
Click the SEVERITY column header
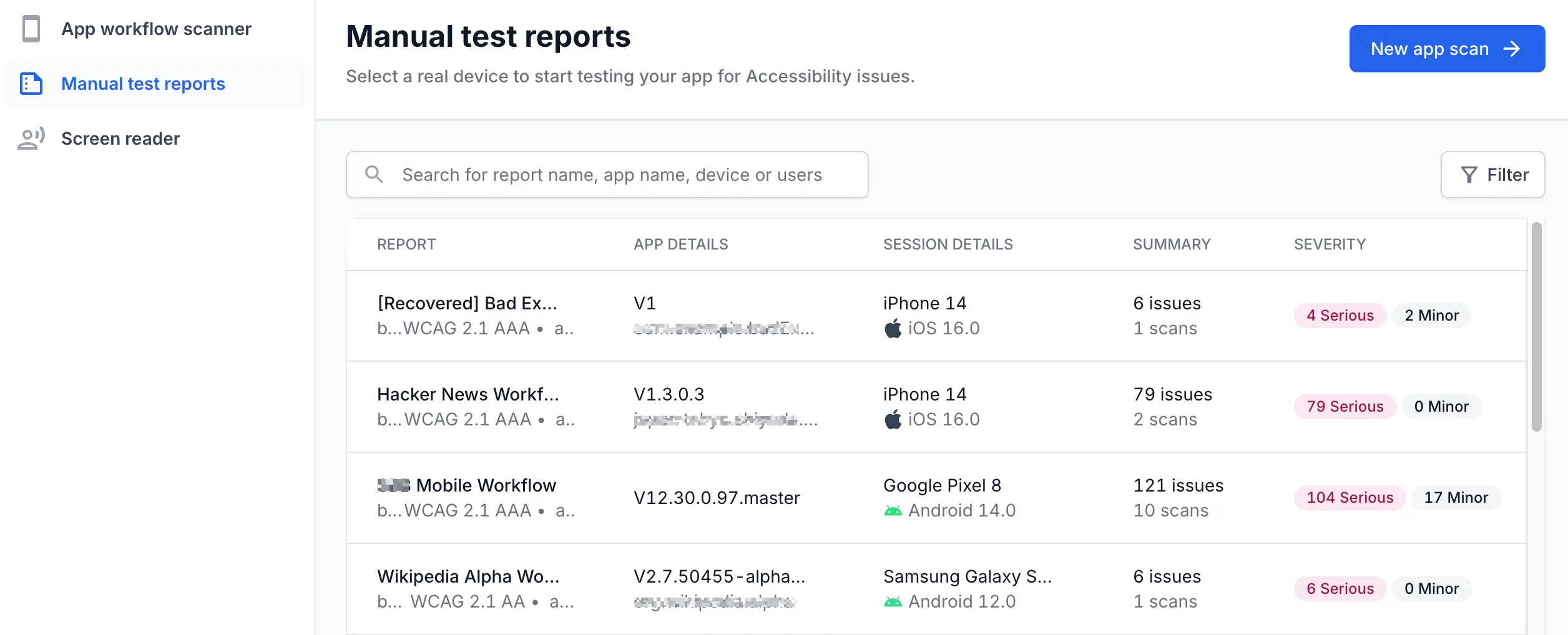1330,245
